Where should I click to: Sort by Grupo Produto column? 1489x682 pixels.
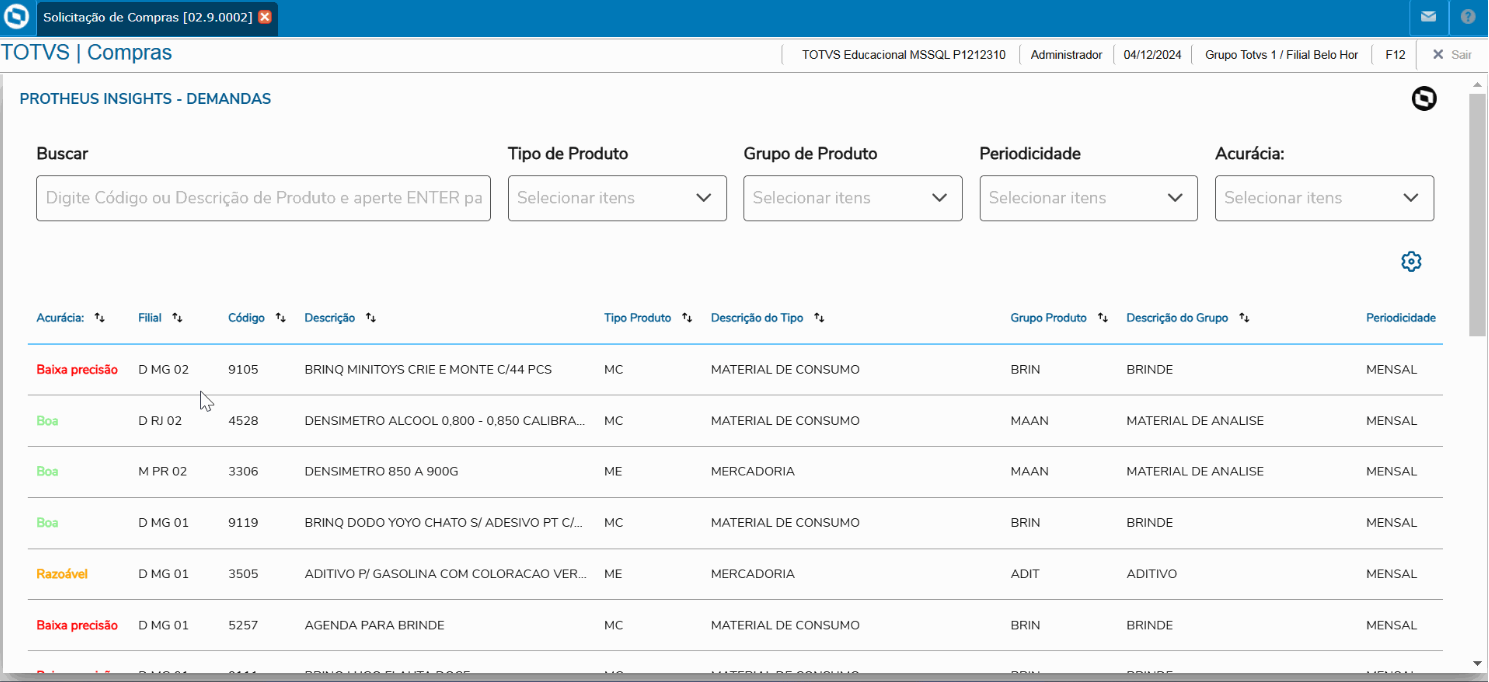tap(1103, 318)
